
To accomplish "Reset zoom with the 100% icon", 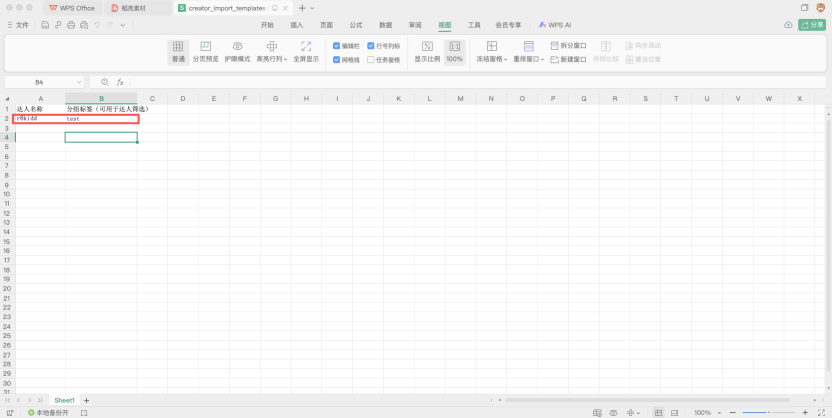I will click(455, 52).
